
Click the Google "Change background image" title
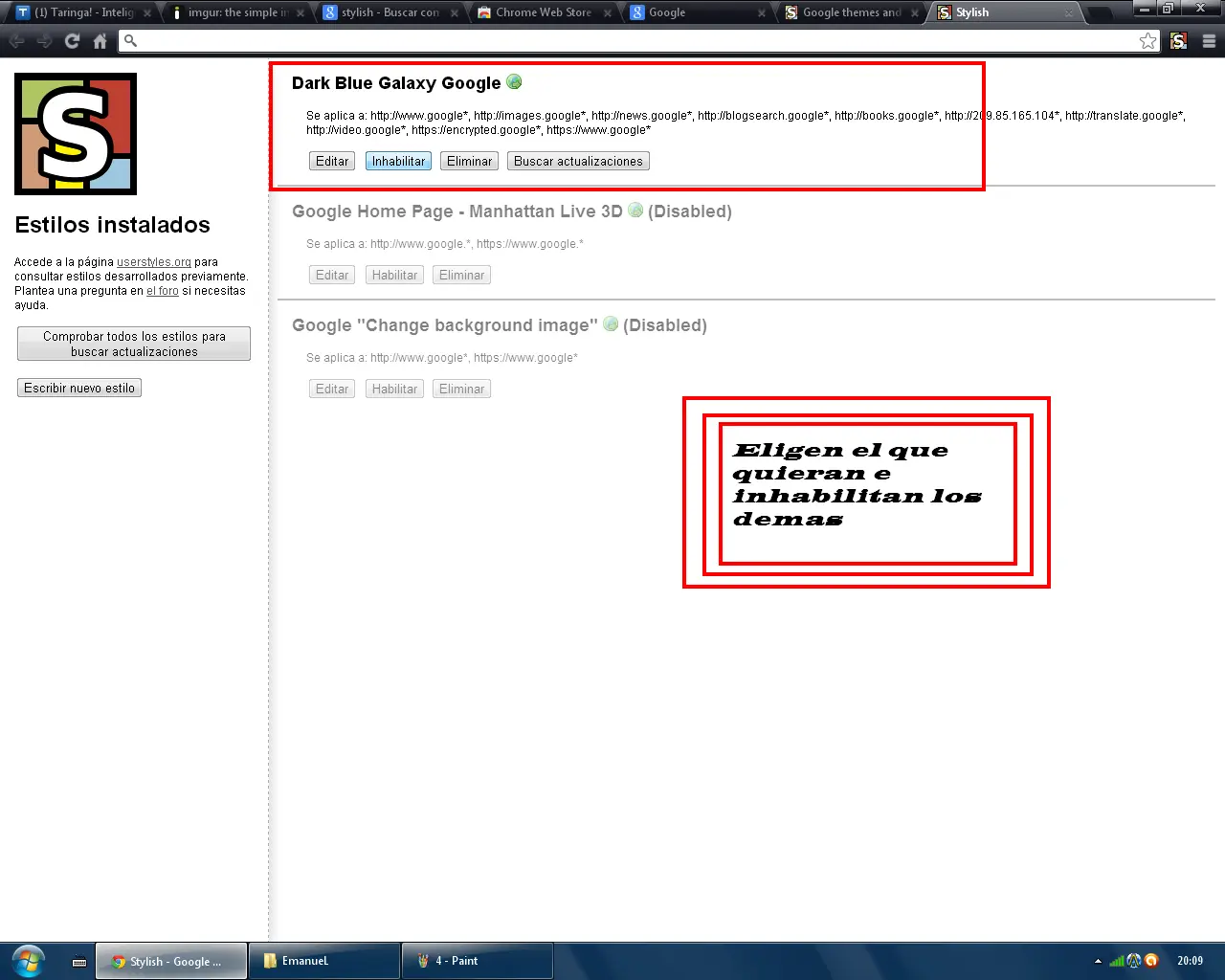pyautogui.click(x=445, y=325)
